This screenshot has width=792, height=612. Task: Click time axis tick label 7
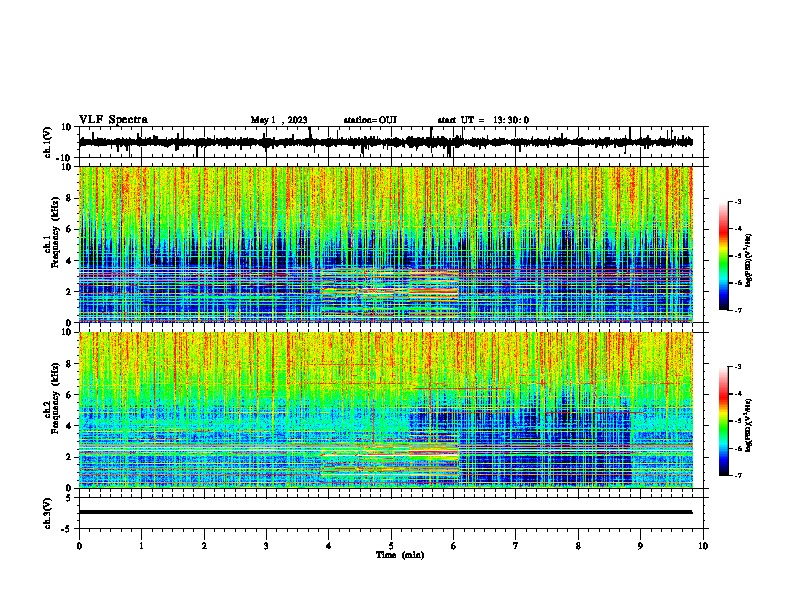click(516, 546)
